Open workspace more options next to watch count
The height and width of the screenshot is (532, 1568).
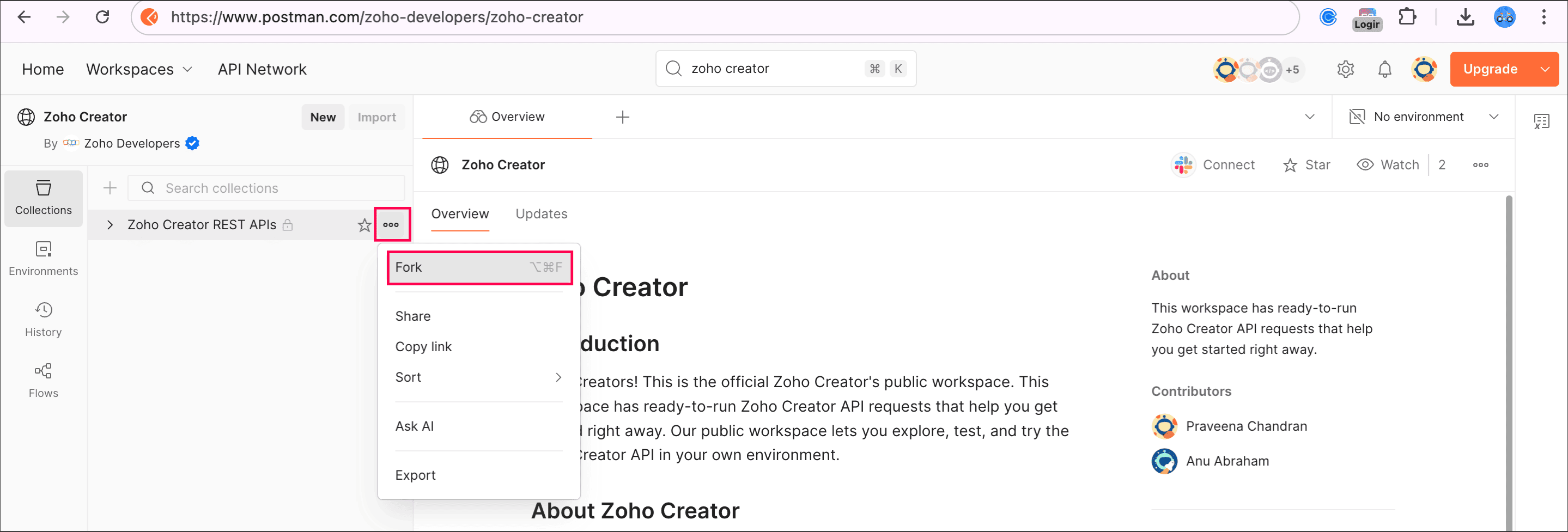(x=1480, y=165)
